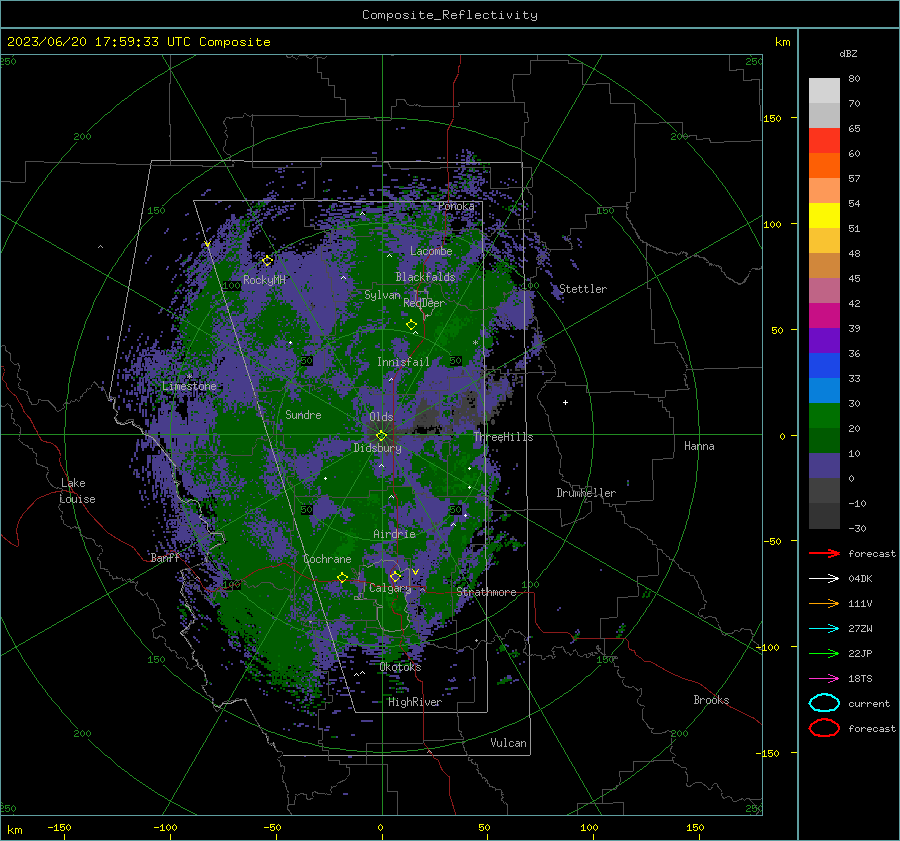Click the RedDeer city label
Viewport: 900px width, 841px height.
pos(424,303)
